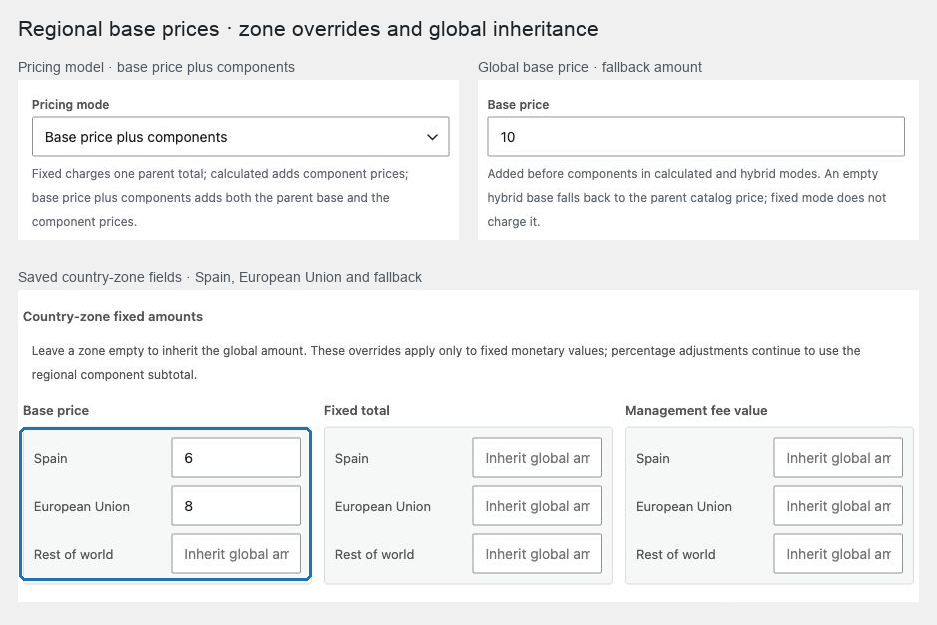Click the 'Fixed charges one parent total' description

point(220,198)
